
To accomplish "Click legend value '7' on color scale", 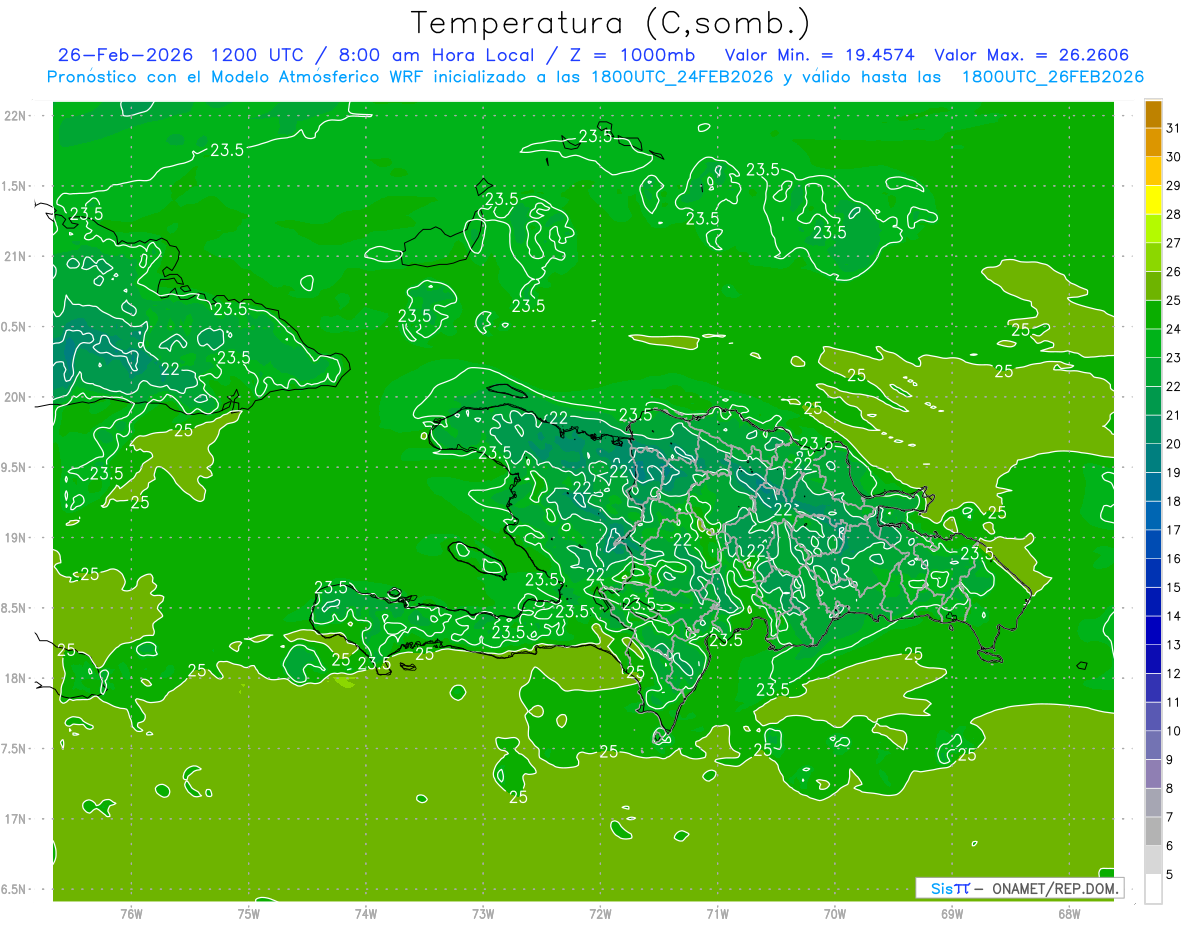I will tap(1170, 817).
